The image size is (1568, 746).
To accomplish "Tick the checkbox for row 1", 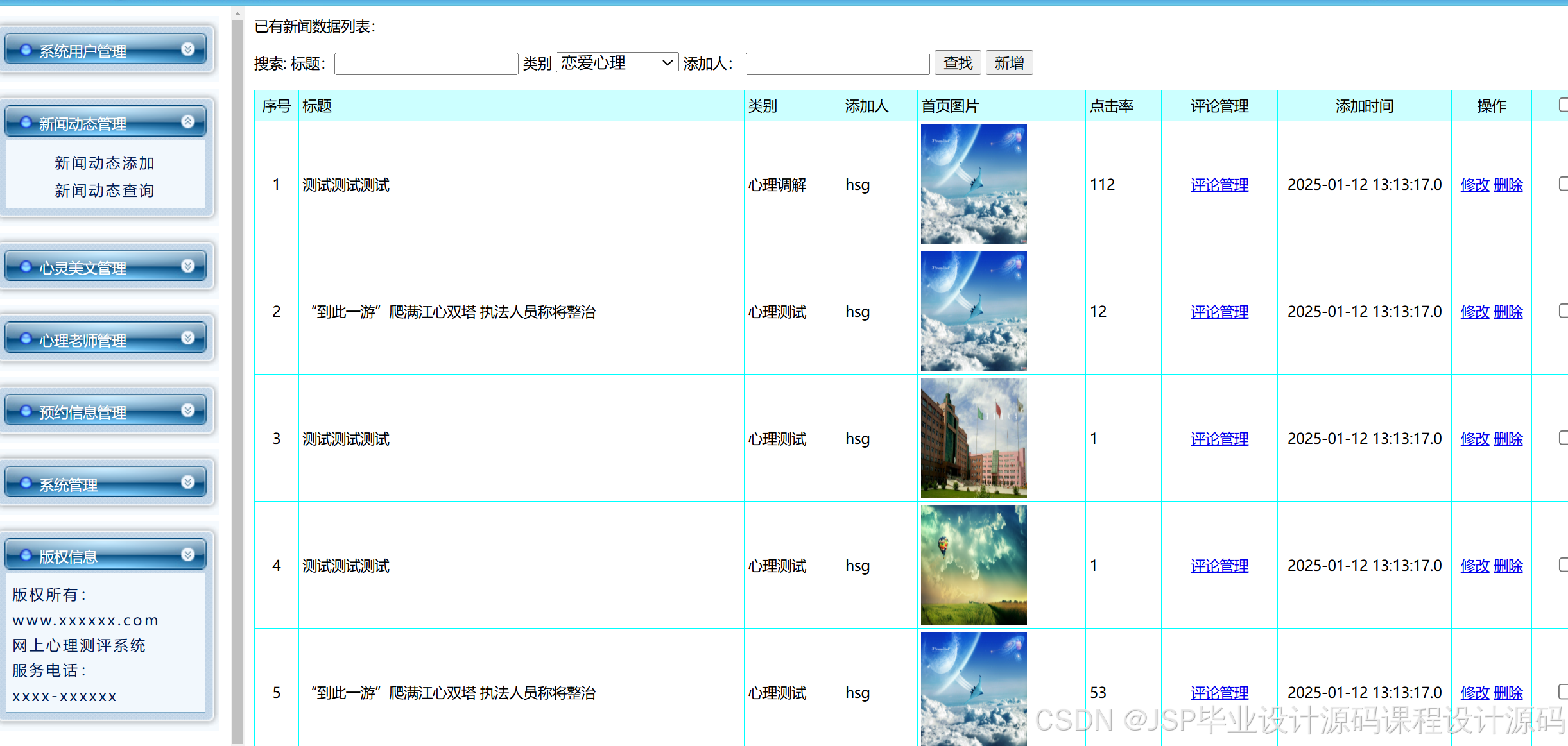I will 1563,184.
